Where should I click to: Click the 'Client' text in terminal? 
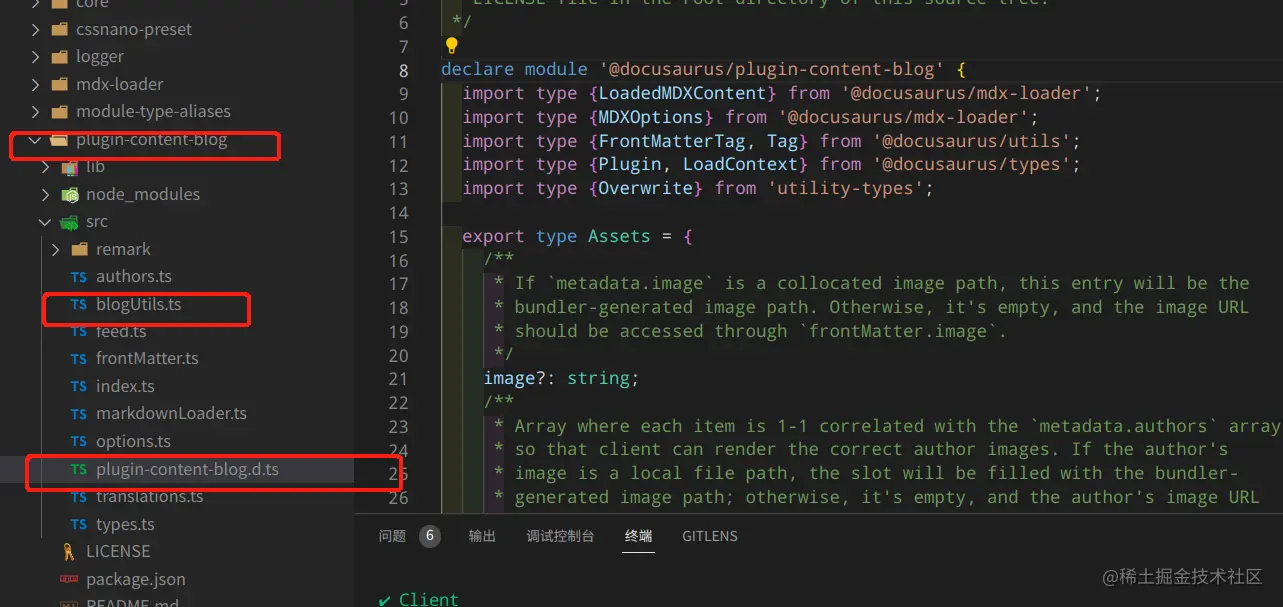428,599
